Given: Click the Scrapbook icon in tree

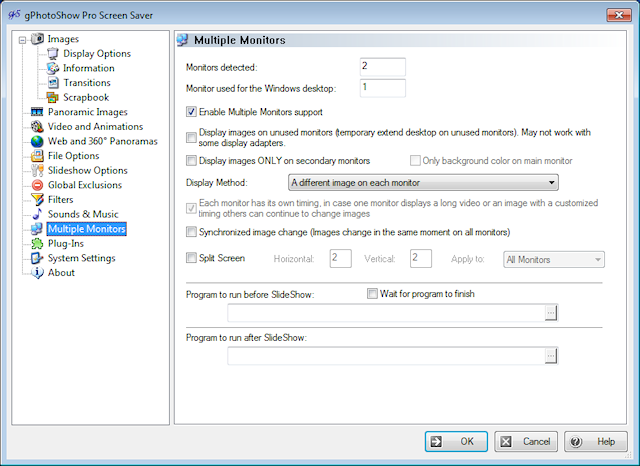Looking at the screenshot, I should click(x=53, y=98).
